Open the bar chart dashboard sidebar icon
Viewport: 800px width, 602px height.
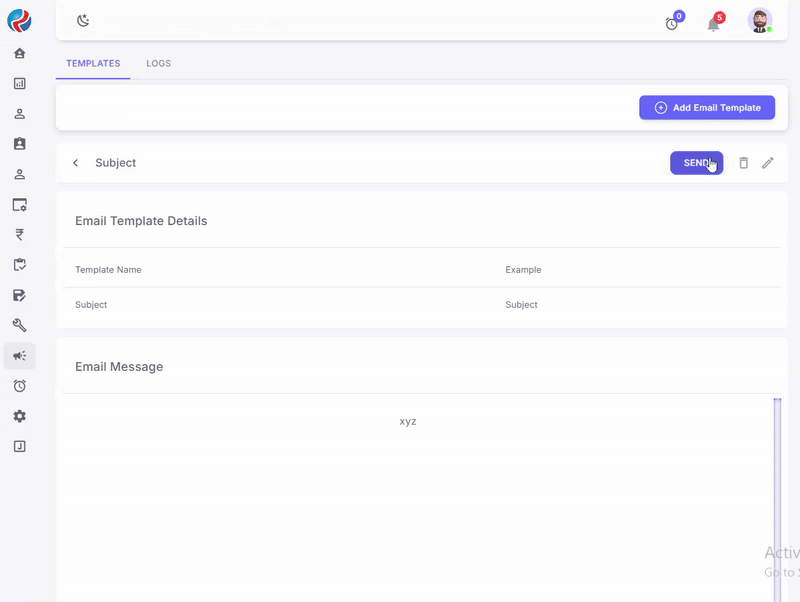coord(19,84)
